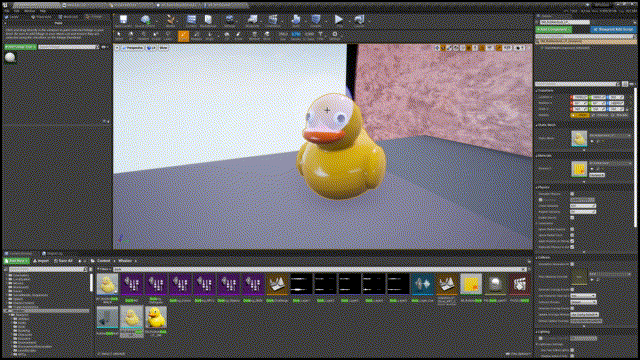Open camera speed control in viewport corner
This screenshot has height=360, width=640.
(520, 48)
